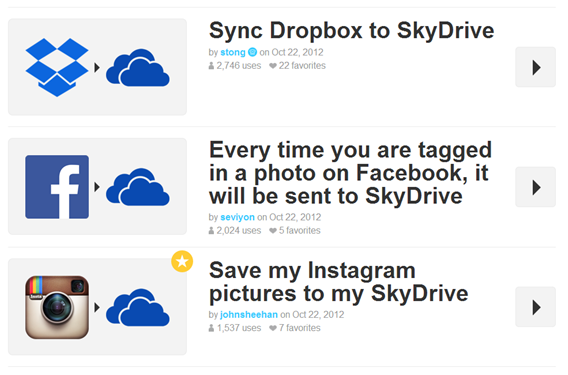The height and width of the screenshot is (375, 568).
Task: Open author profile seviyon
Action: pos(237,217)
